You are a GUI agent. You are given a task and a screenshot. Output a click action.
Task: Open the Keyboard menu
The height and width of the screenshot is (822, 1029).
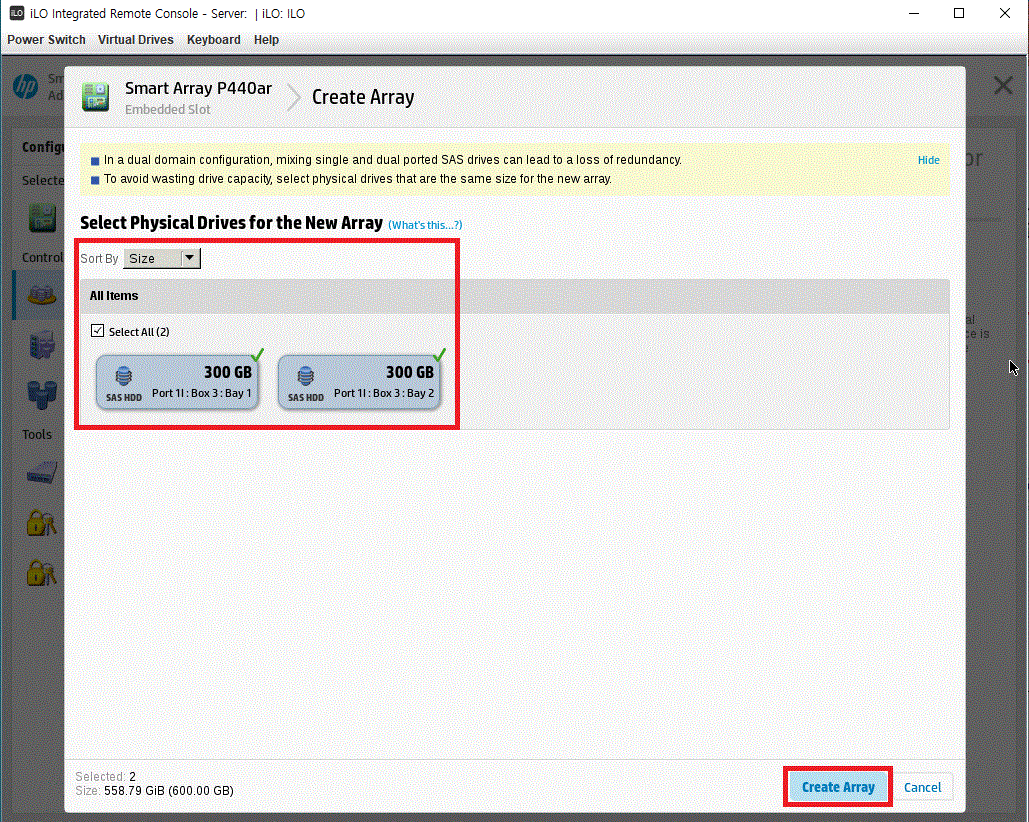point(213,39)
